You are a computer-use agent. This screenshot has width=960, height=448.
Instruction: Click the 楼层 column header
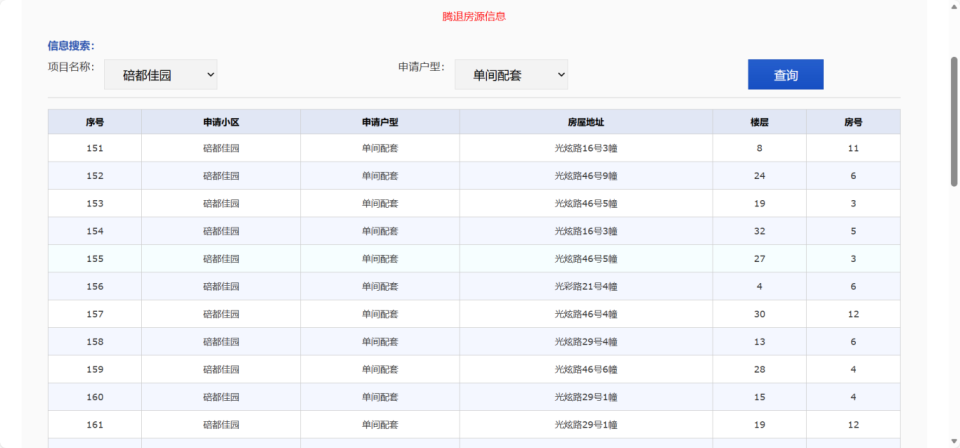[x=760, y=122]
